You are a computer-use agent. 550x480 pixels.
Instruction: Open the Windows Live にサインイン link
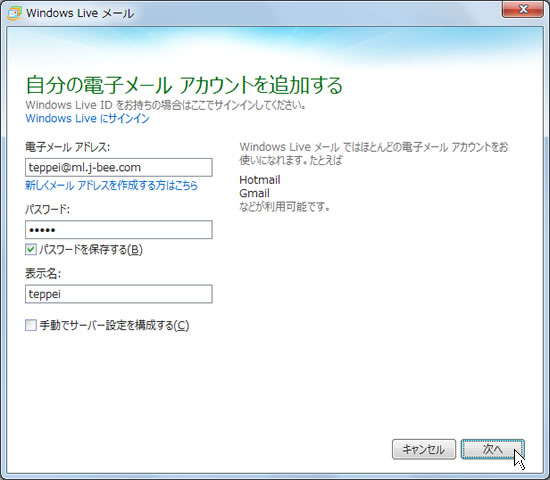(87, 119)
